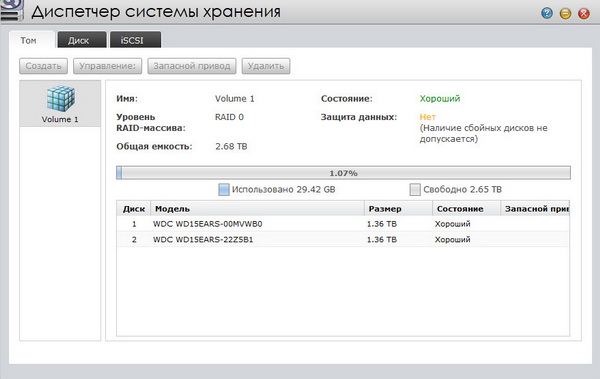Image resolution: width=600 pixels, height=379 pixels.
Task: Select disk row WDC WD15EARS-22Z5B1
Action: [x=343, y=240]
